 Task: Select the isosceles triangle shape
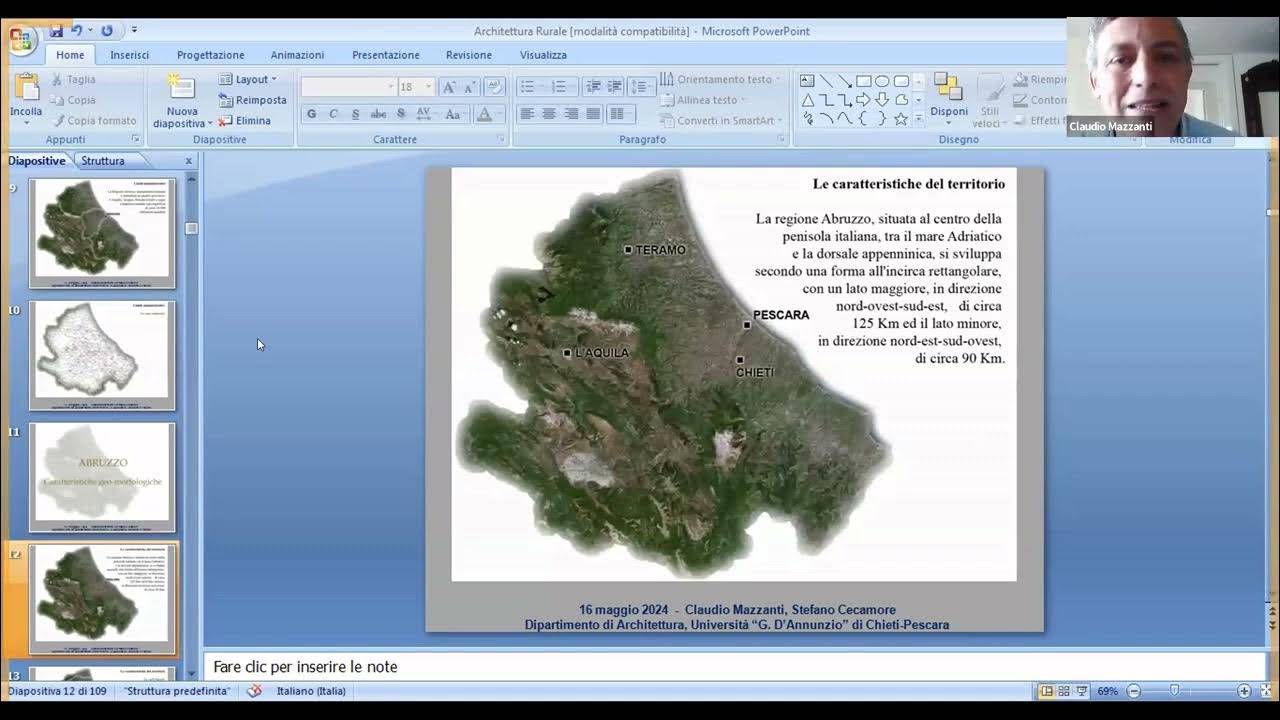tap(807, 100)
